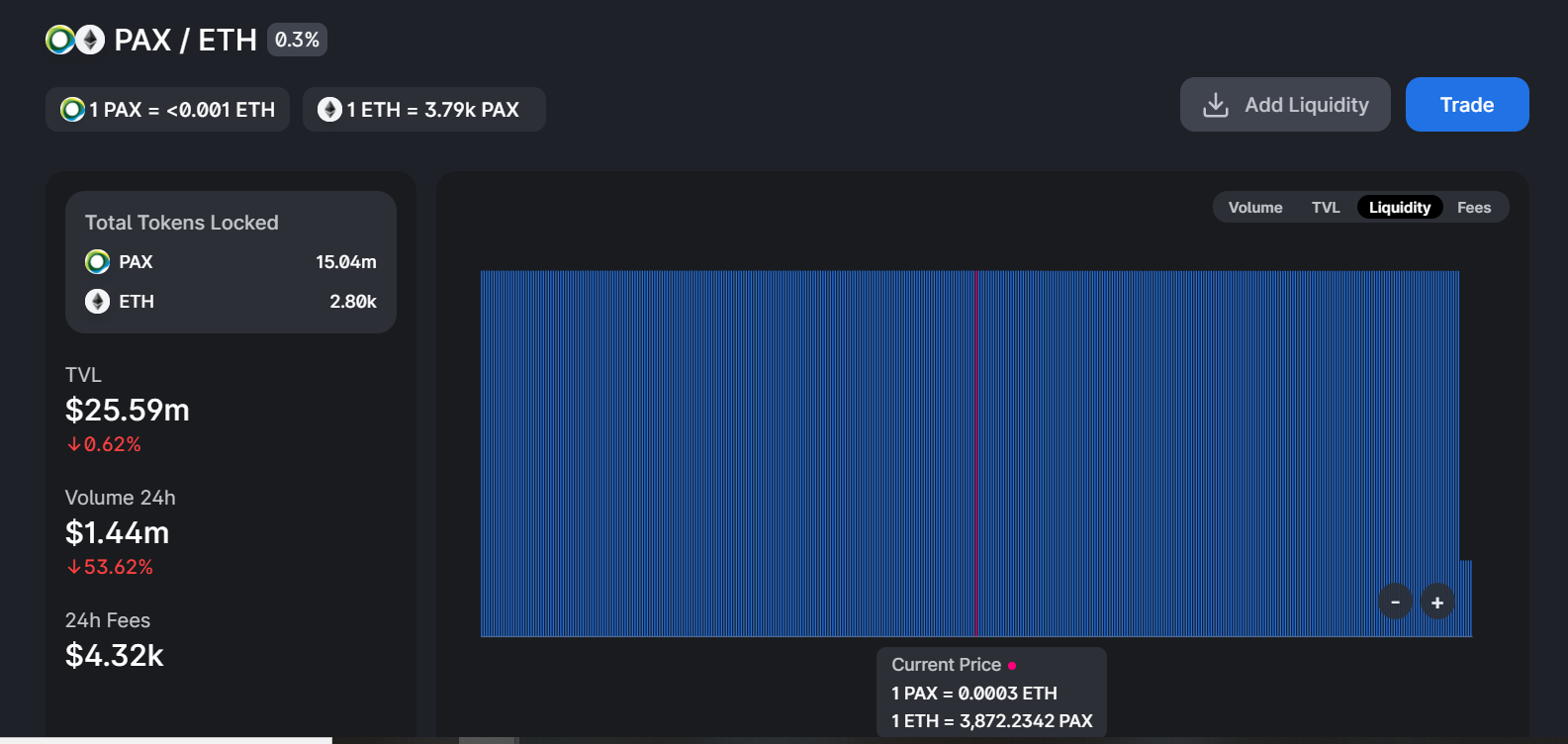Switch chart to Fees tab
This screenshot has width=1568, height=744.
(1474, 208)
